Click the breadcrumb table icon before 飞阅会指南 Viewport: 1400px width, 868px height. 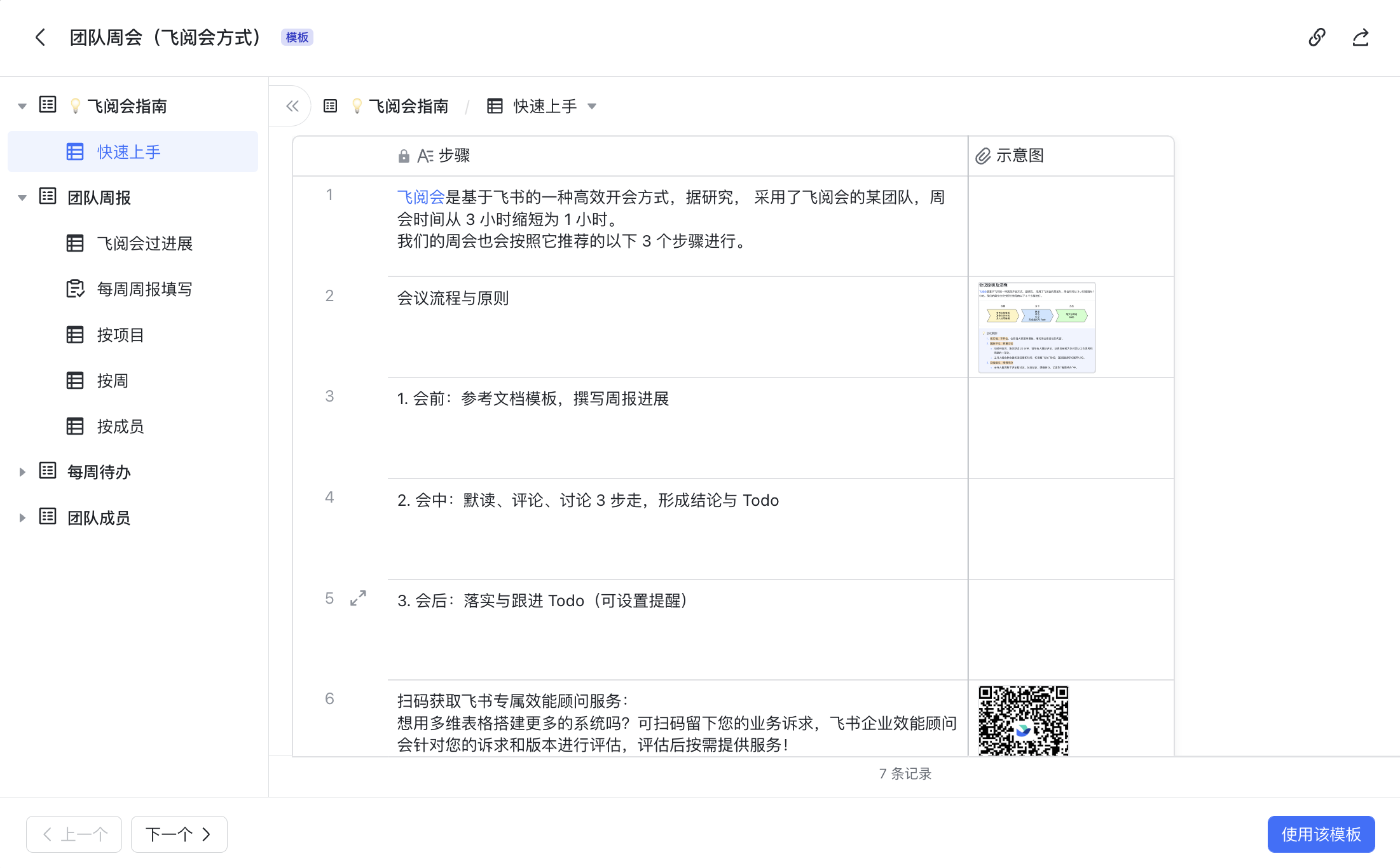330,106
